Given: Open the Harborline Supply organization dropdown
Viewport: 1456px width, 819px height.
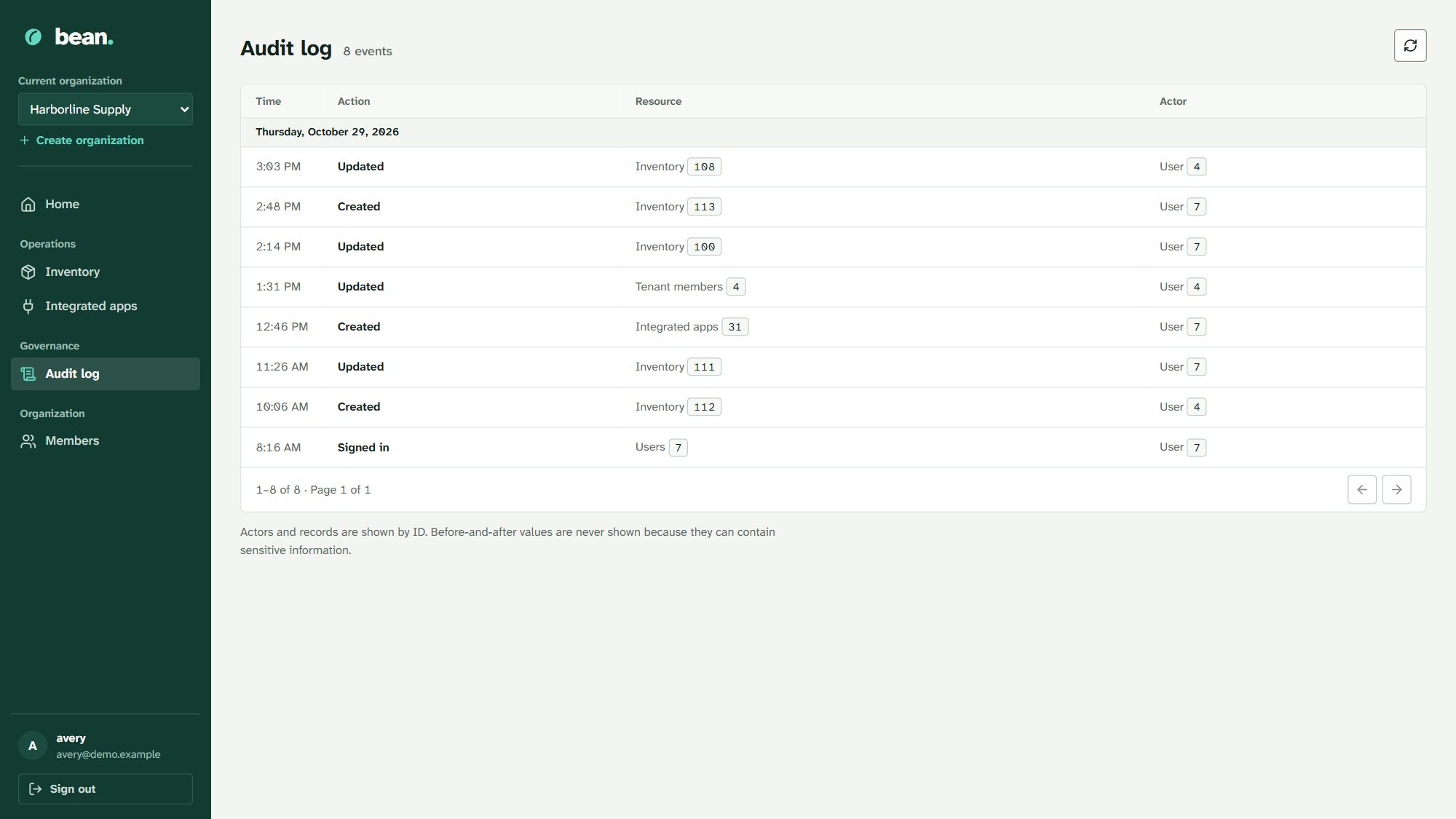Looking at the screenshot, I should pyautogui.click(x=106, y=109).
